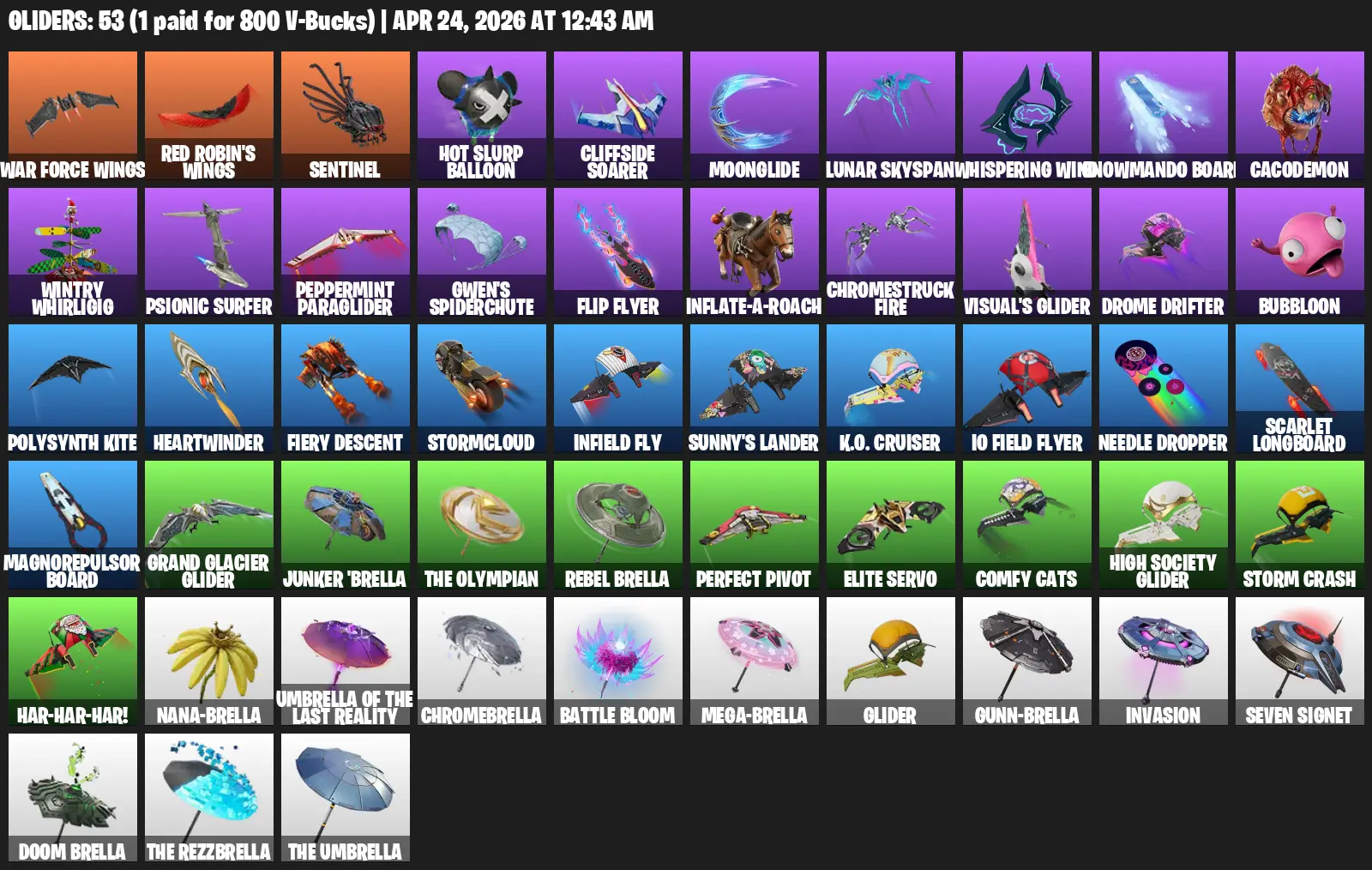Select the Moonglide glider
Image resolution: width=1372 pixels, height=870 pixels.
[x=755, y=116]
